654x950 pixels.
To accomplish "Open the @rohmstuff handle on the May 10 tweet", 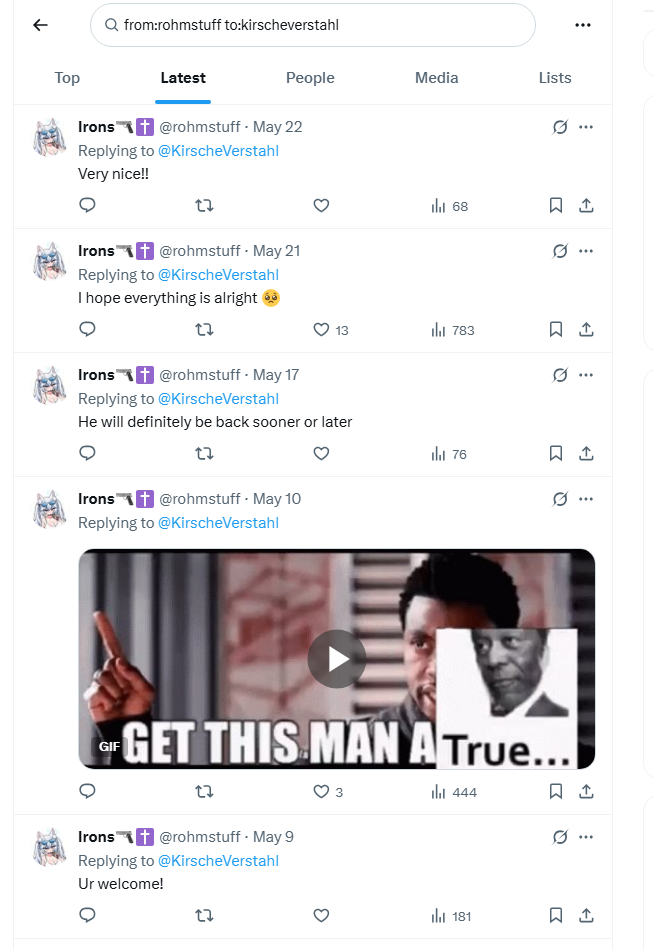I will click(x=199, y=499).
